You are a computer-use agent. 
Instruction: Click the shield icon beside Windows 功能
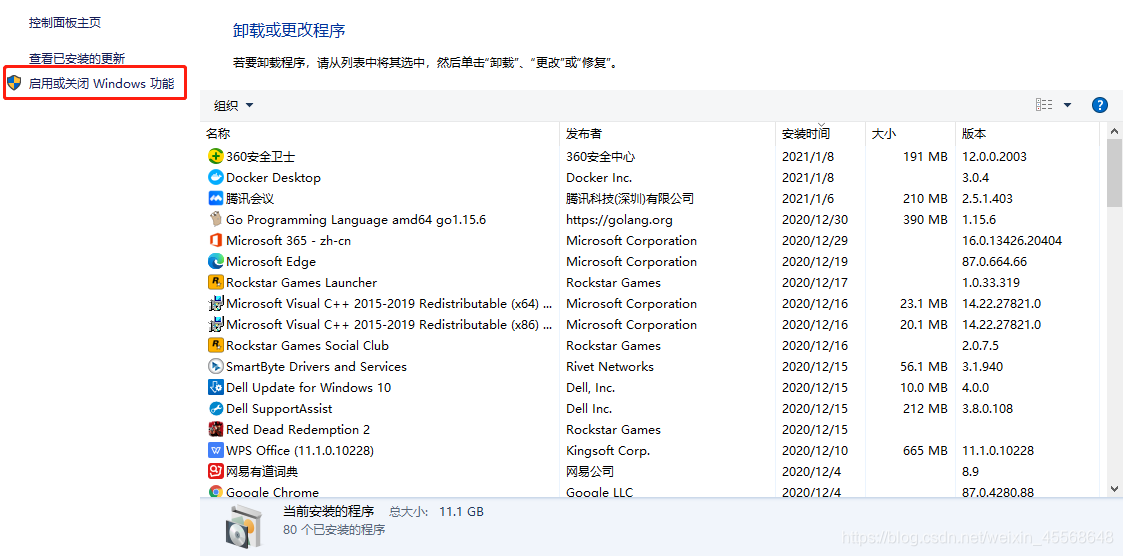coord(14,83)
